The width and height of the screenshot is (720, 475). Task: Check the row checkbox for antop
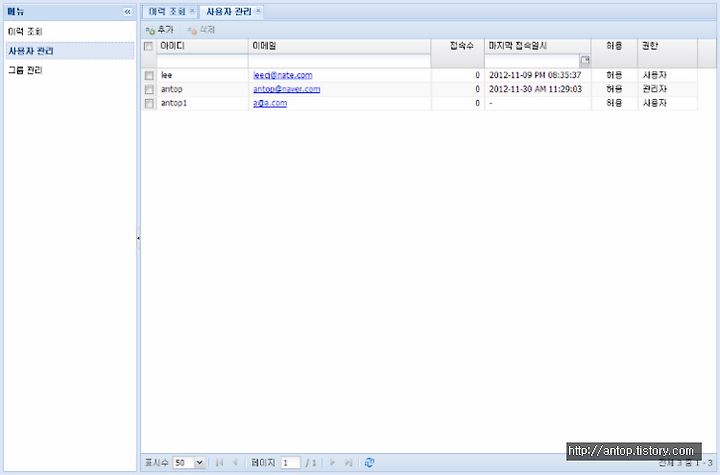pos(149,89)
